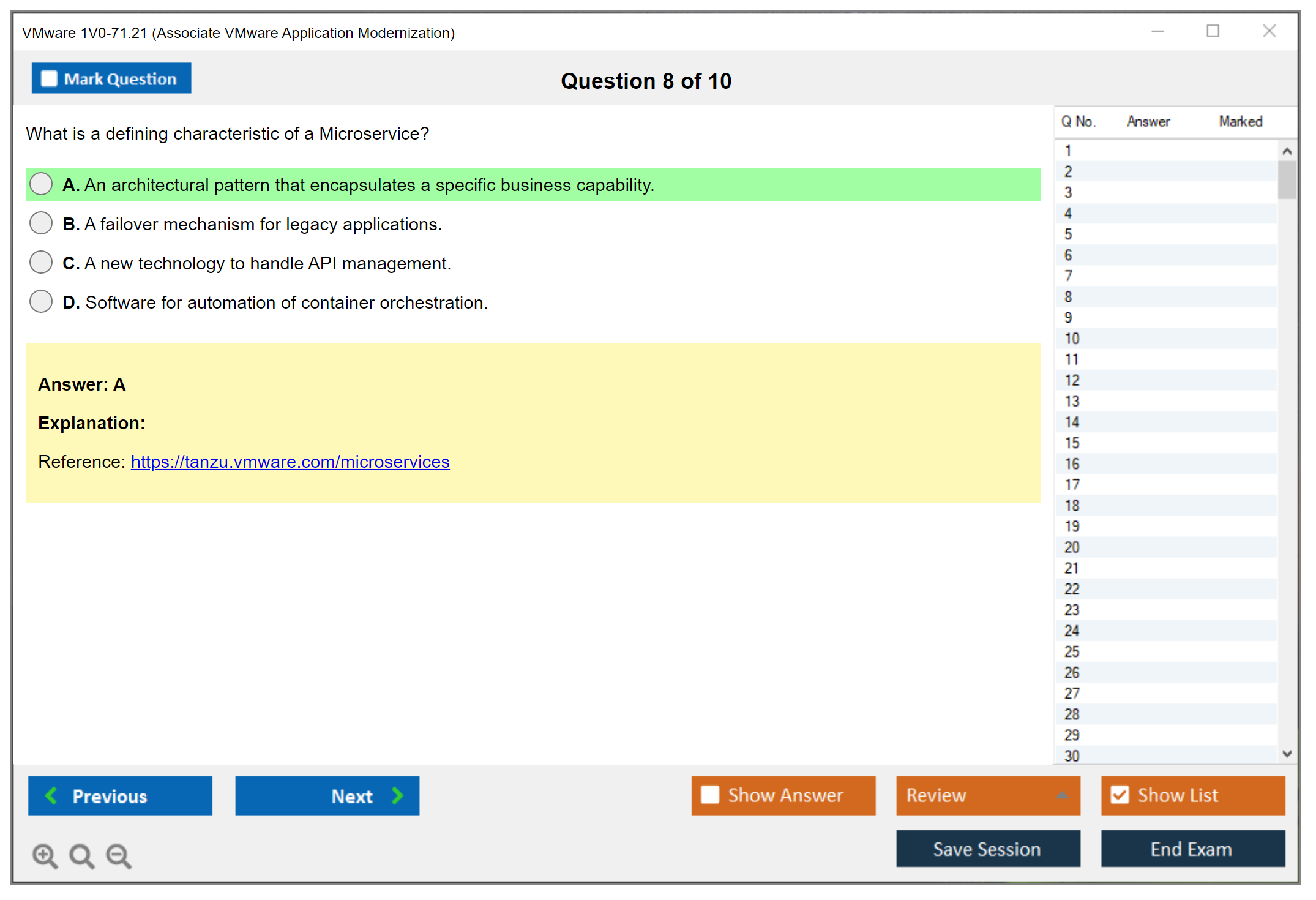Click the zoom out magnifier icon
The width and height of the screenshot is (1316, 900).
pos(118,855)
